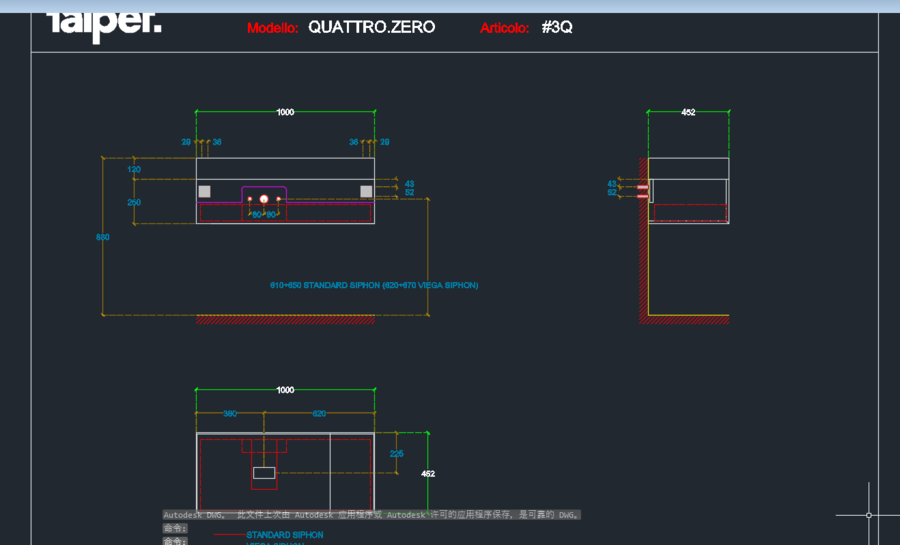
Task: Select the 36 dimension on right side
Action: pyautogui.click(x=354, y=142)
